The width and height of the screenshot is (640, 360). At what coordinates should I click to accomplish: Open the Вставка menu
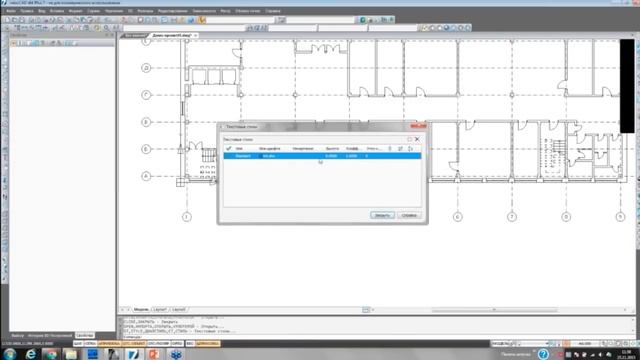(57, 11)
